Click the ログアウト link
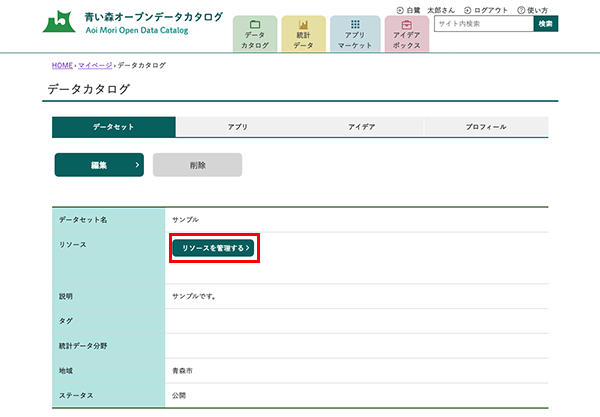 pyautogui.click(x=486, y=10)
